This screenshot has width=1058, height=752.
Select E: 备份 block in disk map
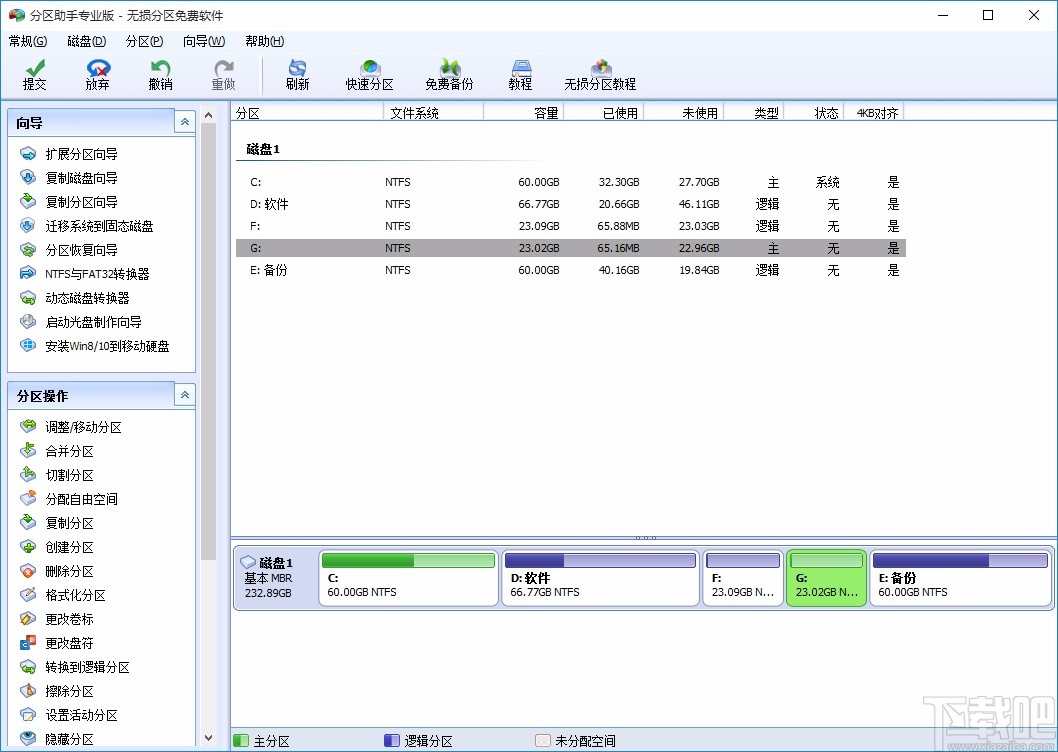pos(960,579)
